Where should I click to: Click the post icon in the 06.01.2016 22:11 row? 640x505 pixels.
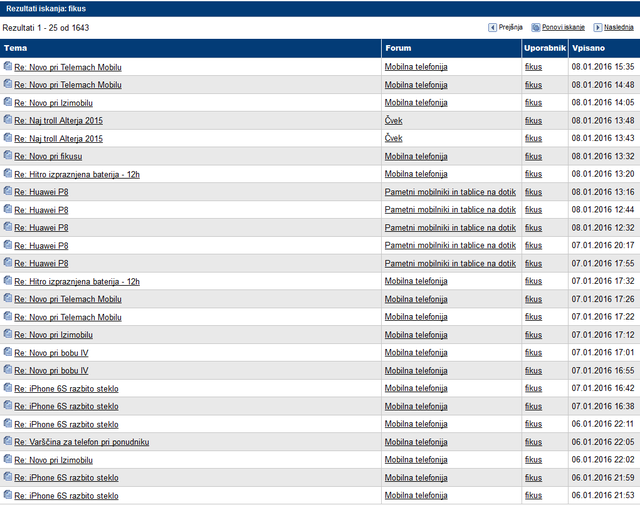click(x=8, y=423)
